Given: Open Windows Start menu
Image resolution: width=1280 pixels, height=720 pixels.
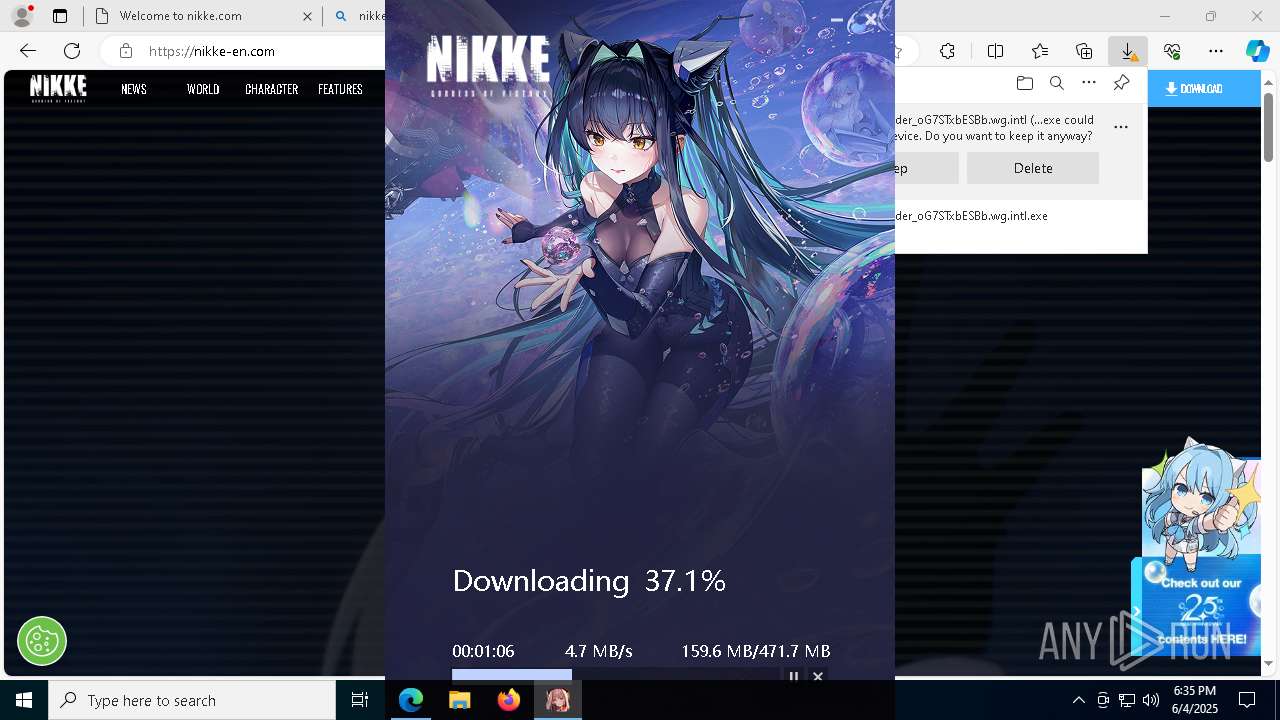Looking at the screenshot, I should tap(24, 700).
